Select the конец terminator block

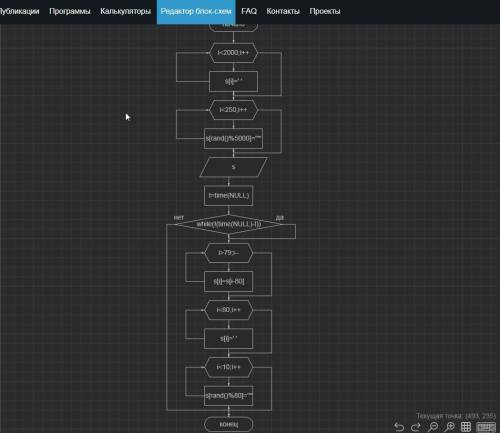click(229, 424)
